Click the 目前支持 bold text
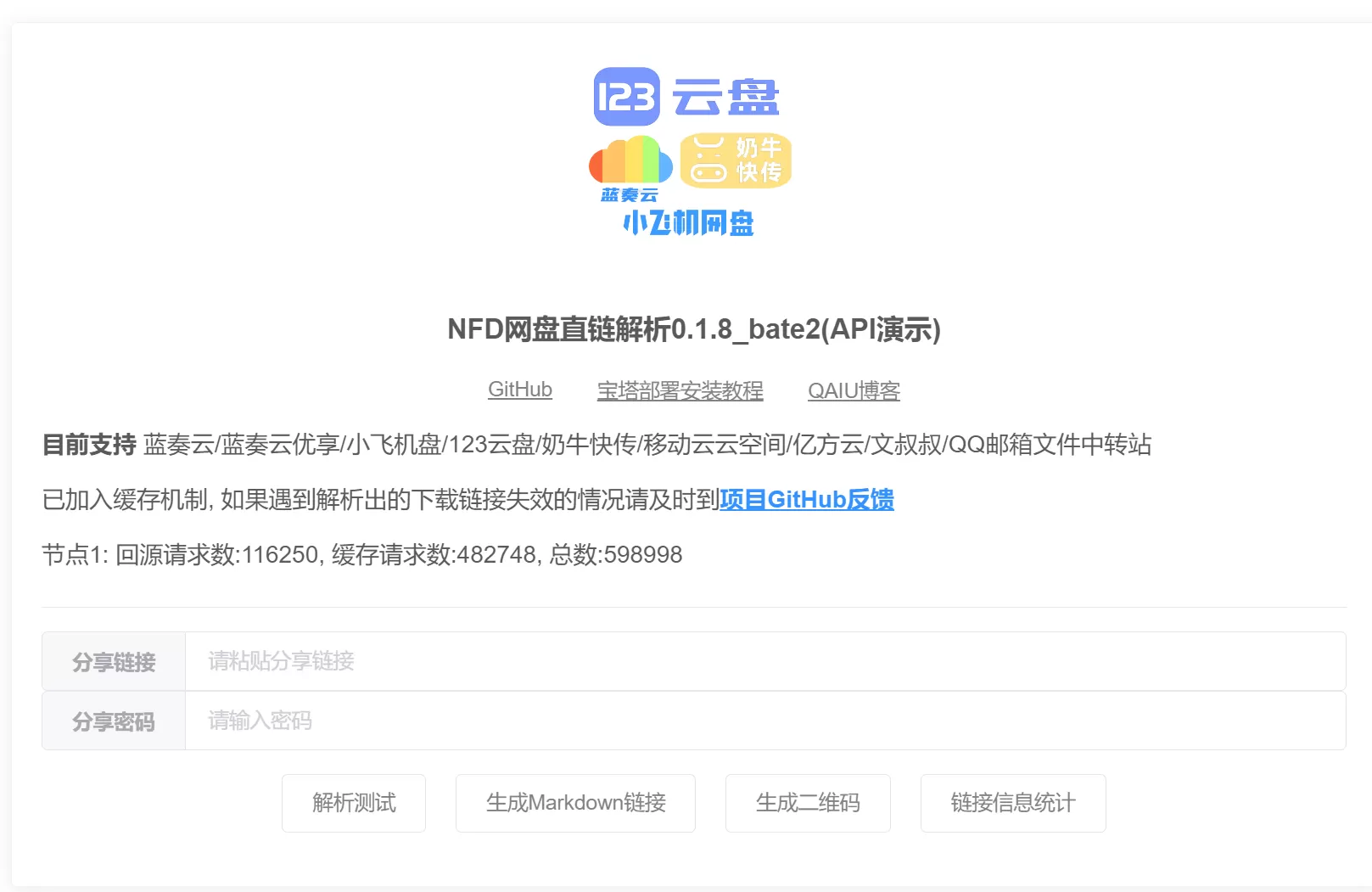Screen dimensions: 1372x892 click(x=89, y=445)
